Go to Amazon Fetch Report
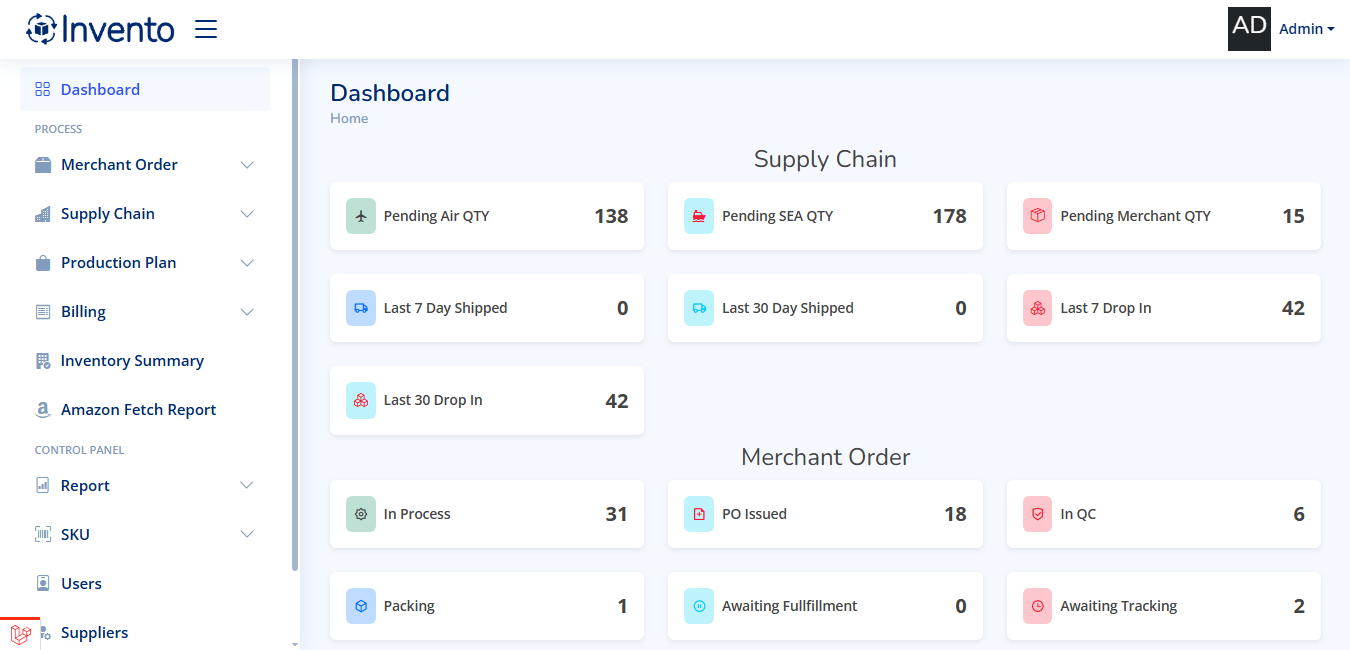The width and height of the screenshot is (1350, 650). pos(138,410)
